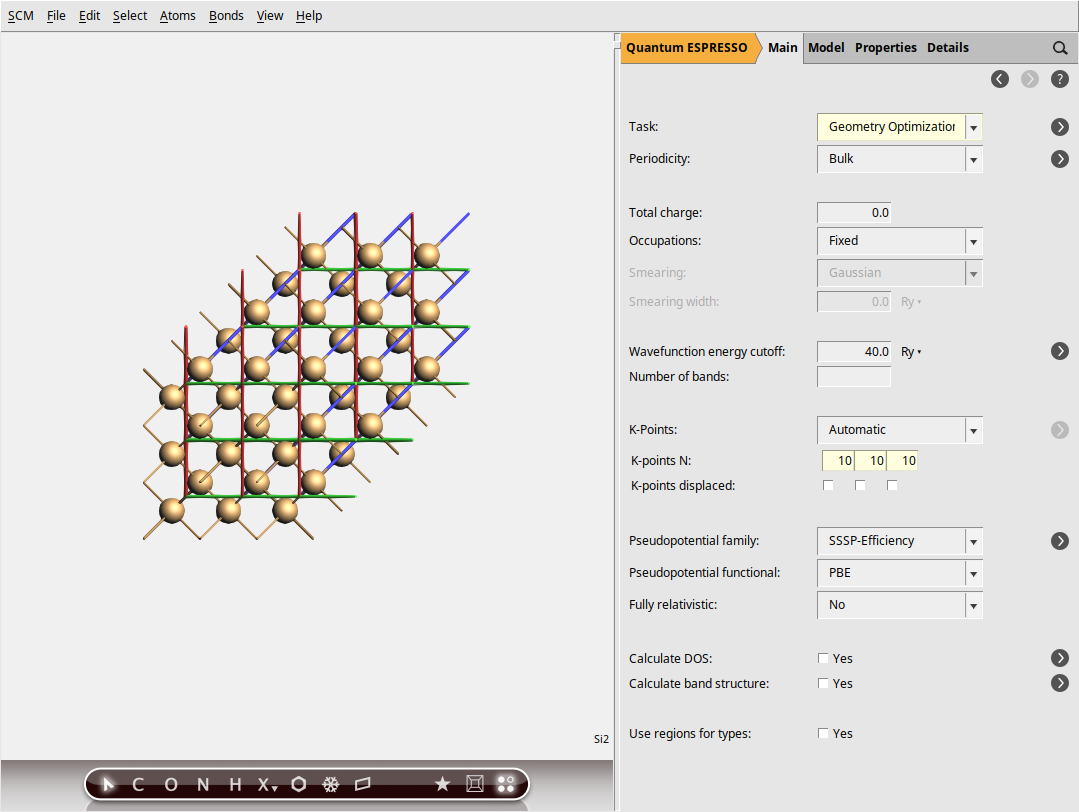Check the Calculate band structure option

click(x=823, y=683)
